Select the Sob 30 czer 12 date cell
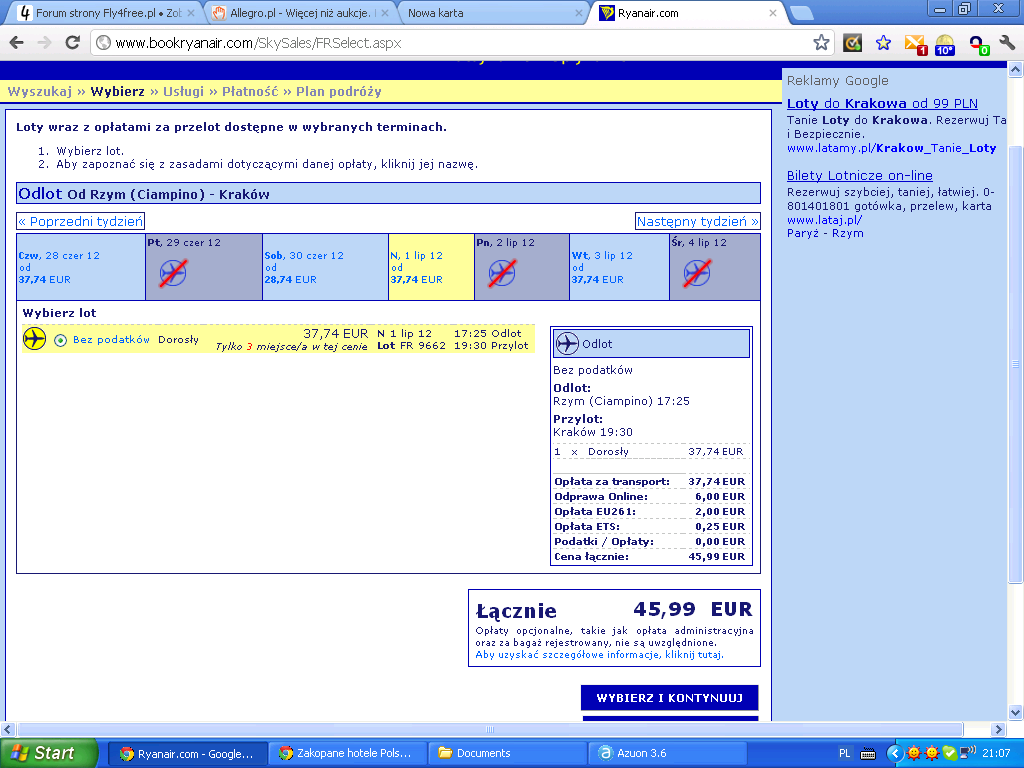This screenshot has width=1024, height=768. 325,267
